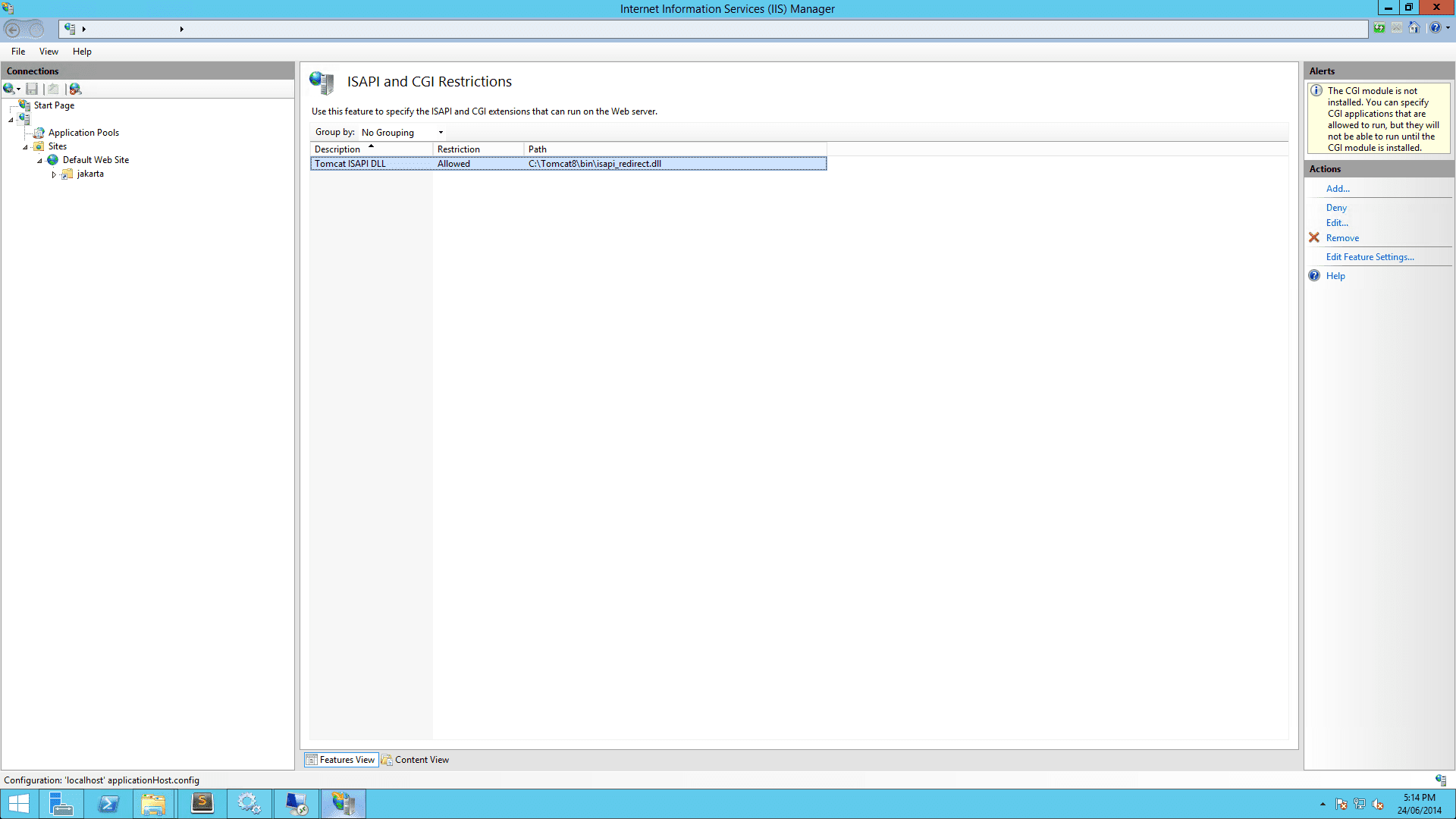Open the View menu
Screen dimensions: 1456x819
49,52
